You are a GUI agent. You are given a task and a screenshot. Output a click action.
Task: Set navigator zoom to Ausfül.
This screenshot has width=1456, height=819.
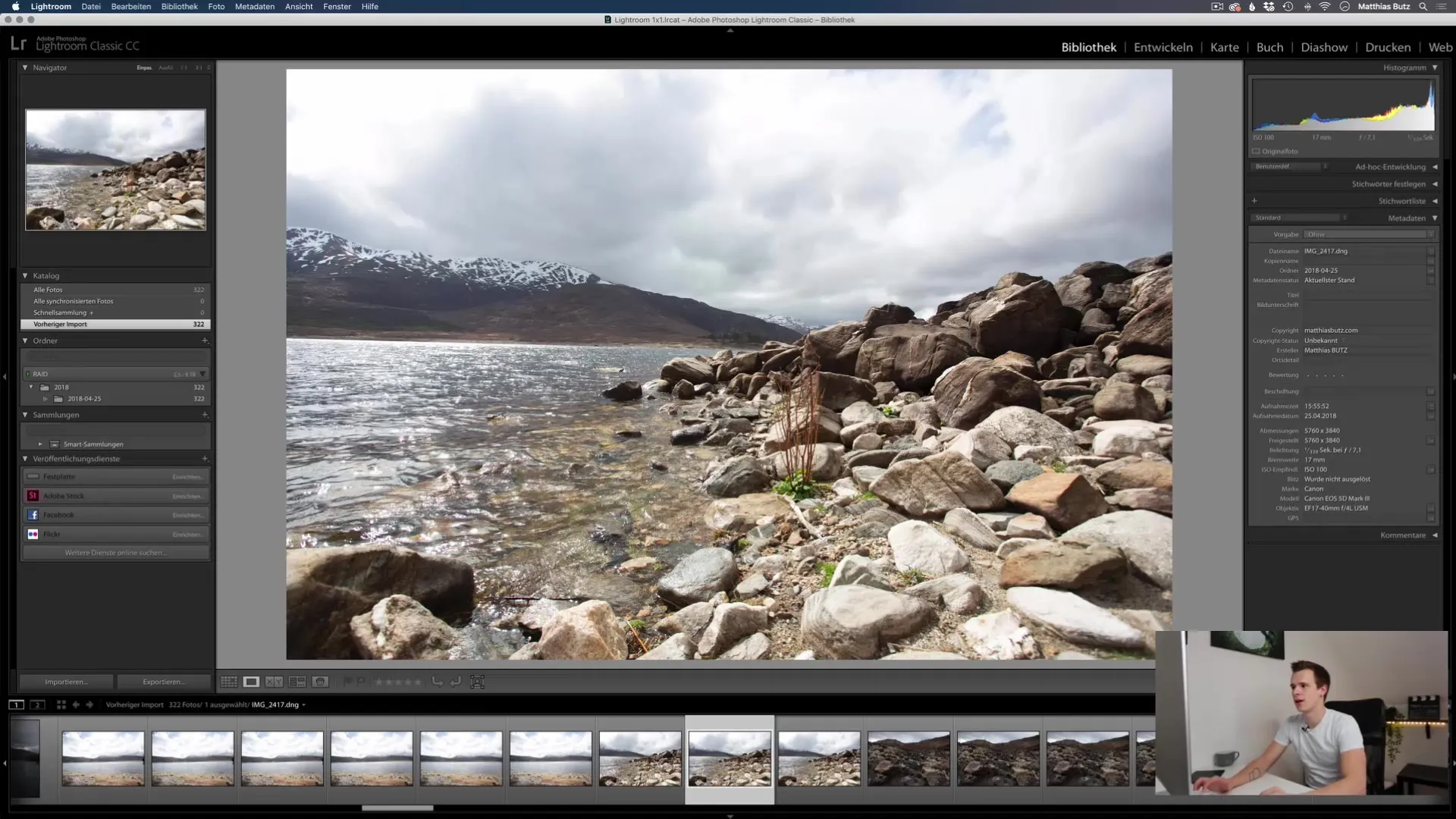[x=165, y=67]
